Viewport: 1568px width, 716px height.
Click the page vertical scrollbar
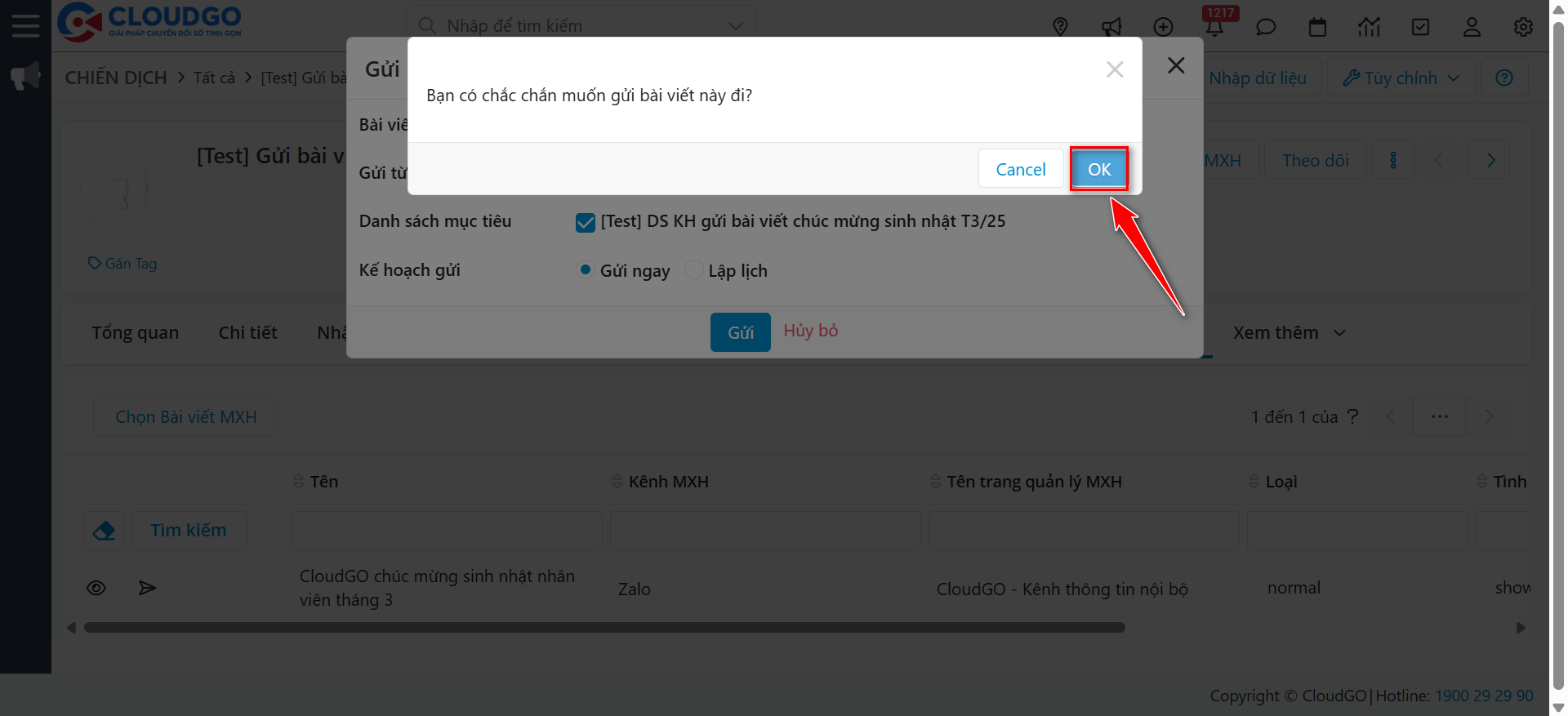click(x=1558, y=358)
